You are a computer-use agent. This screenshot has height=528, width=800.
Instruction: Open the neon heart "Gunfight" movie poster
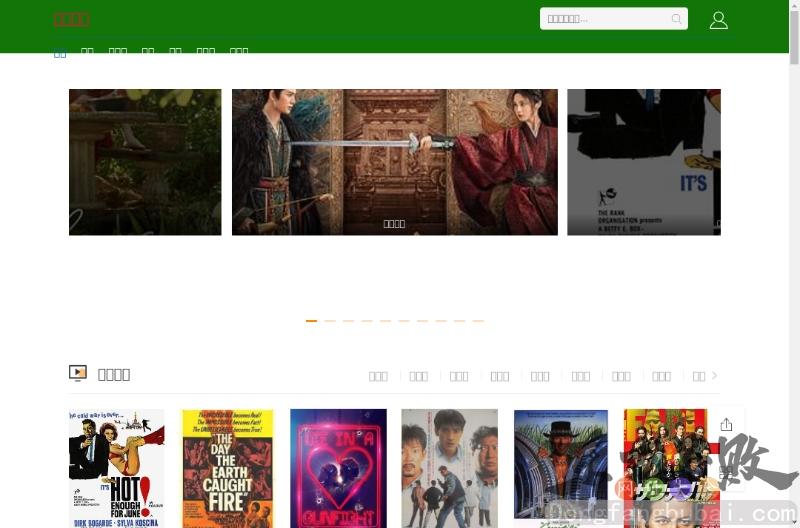click(x=338, y=467)
